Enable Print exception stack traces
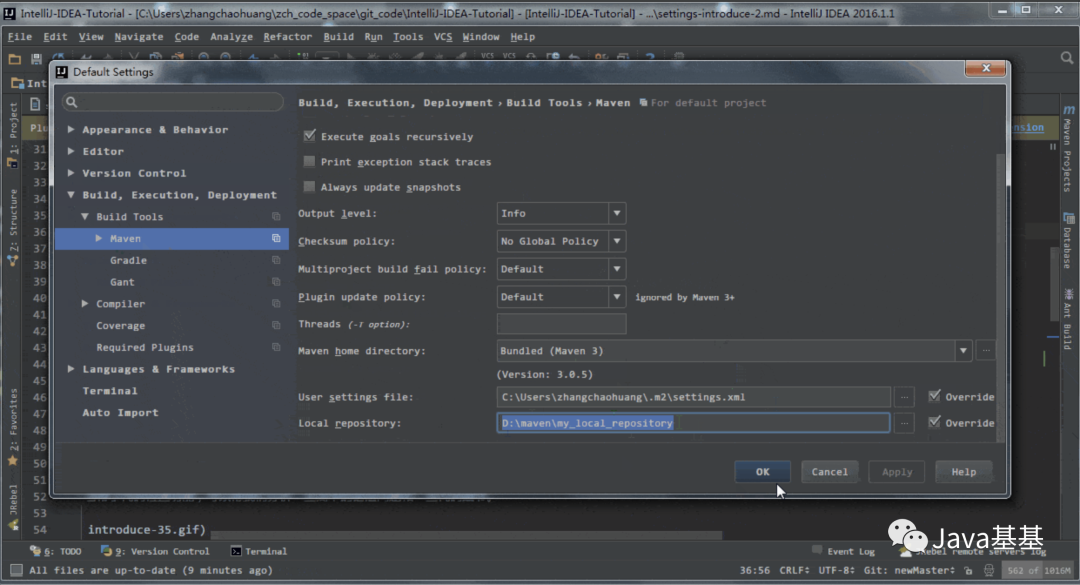This screenshot has width=1080, height=585. point(309,161)
